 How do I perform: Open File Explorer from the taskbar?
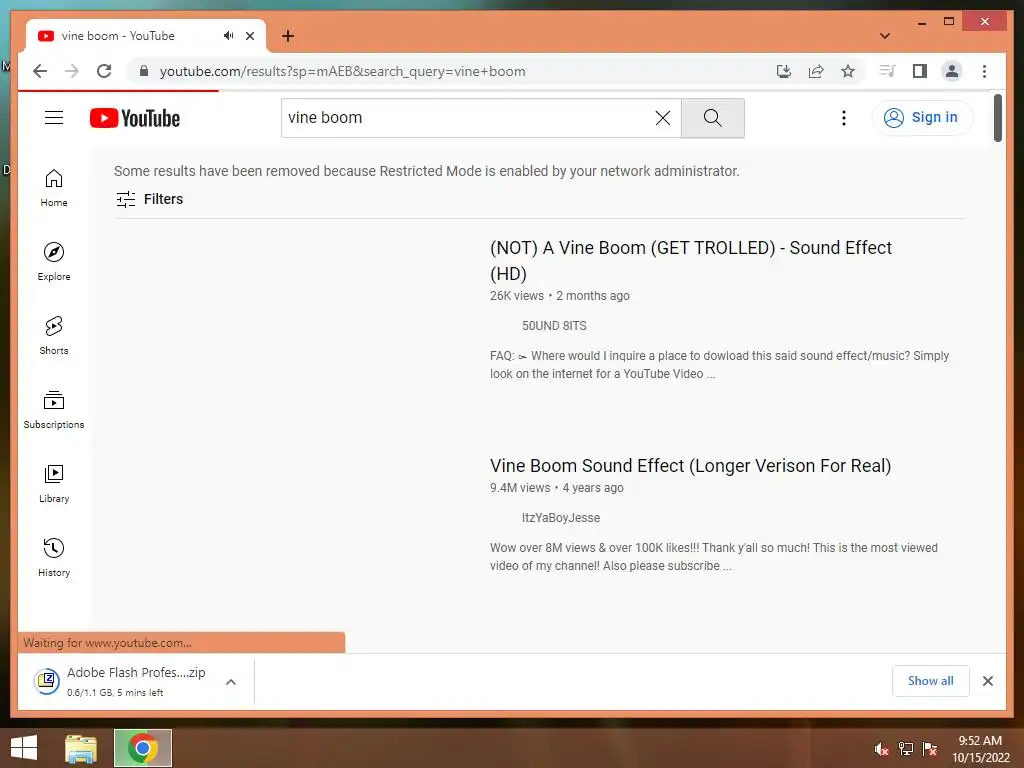click(x=80, y=748)
